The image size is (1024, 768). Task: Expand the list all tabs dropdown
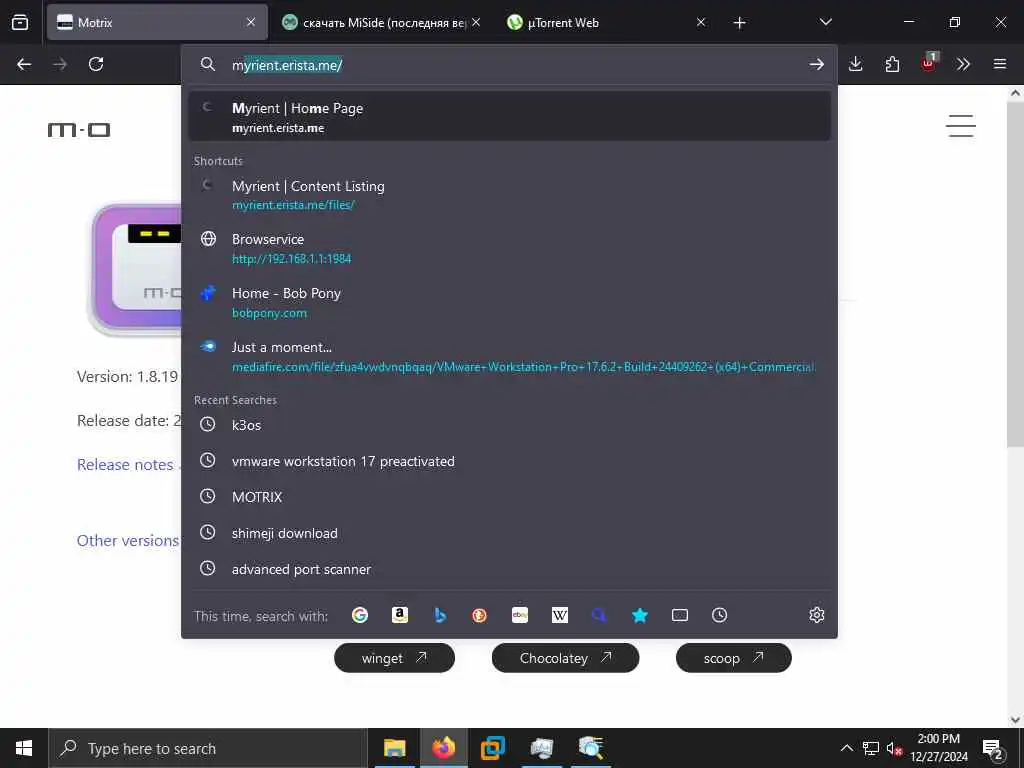click(825, 23)
